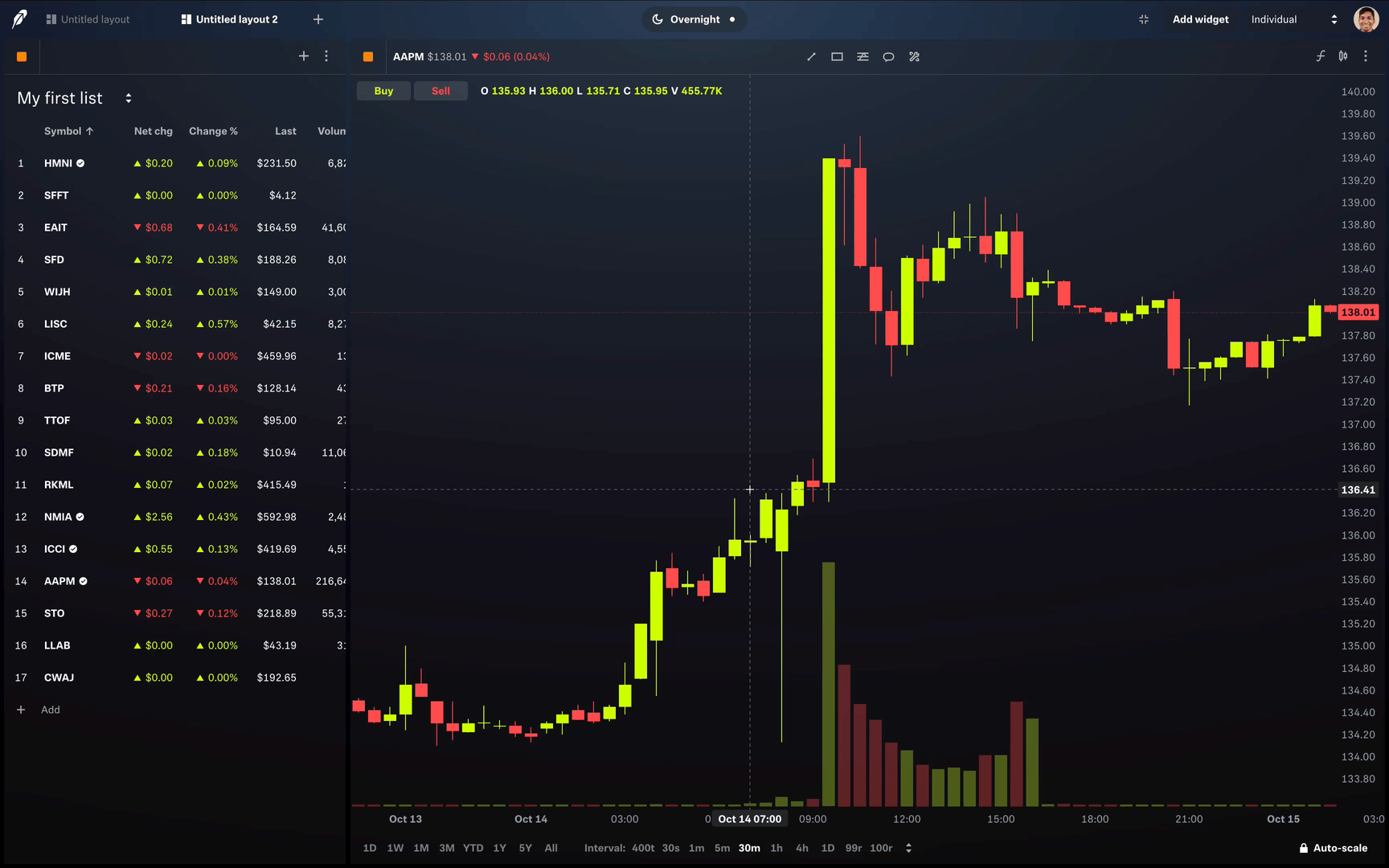Click the orange color swatch on chart header
1389x868 pixels.
368,56
